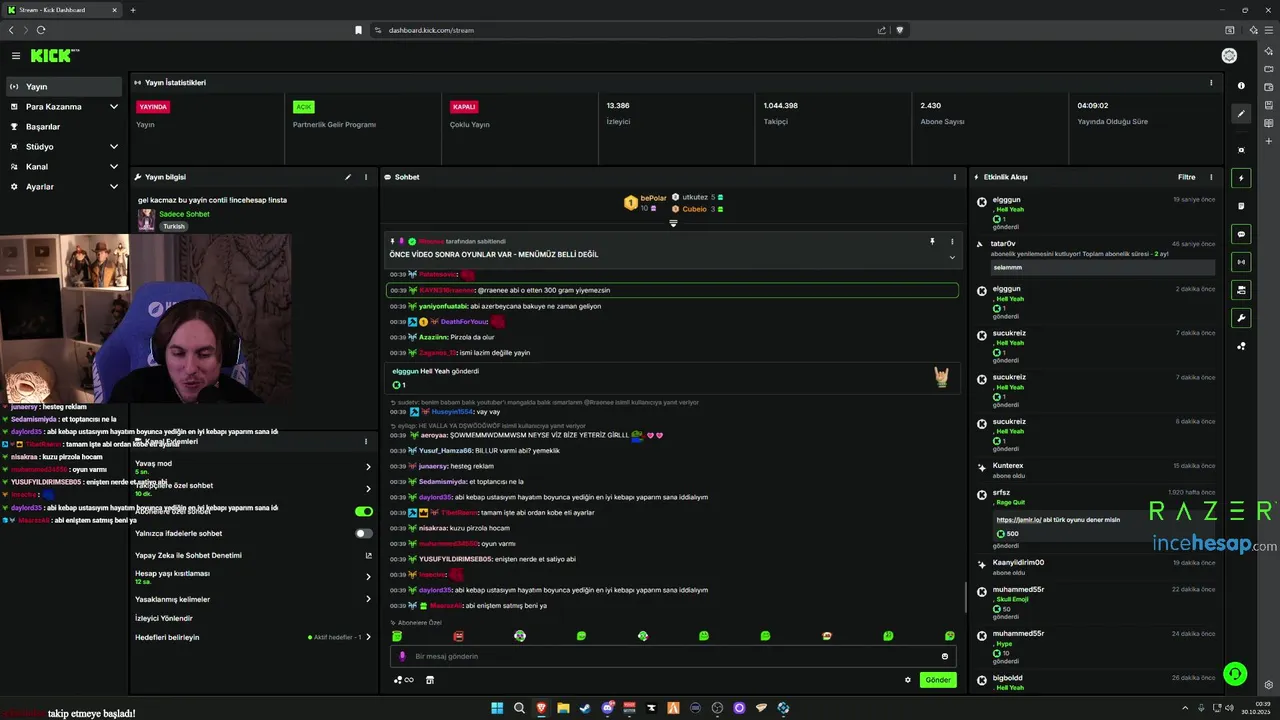Click the KICK logo

tap(52, 56)
